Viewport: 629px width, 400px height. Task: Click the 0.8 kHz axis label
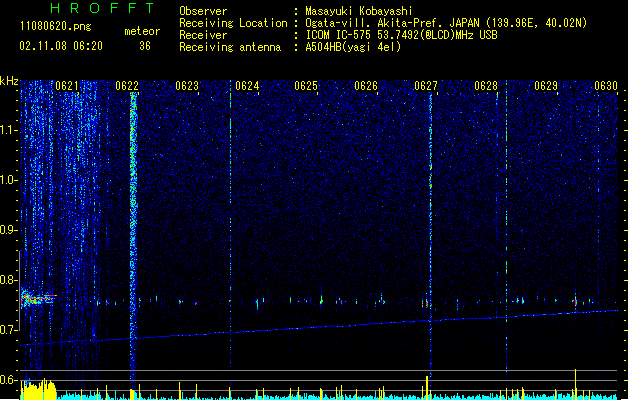9,280
